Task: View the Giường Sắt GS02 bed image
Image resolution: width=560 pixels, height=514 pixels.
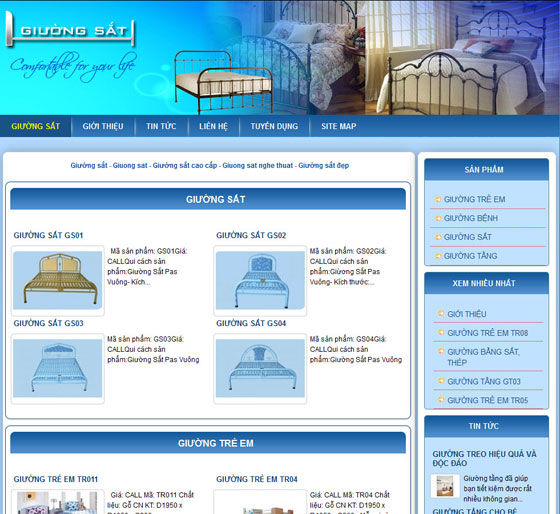Action: [260, 280]
